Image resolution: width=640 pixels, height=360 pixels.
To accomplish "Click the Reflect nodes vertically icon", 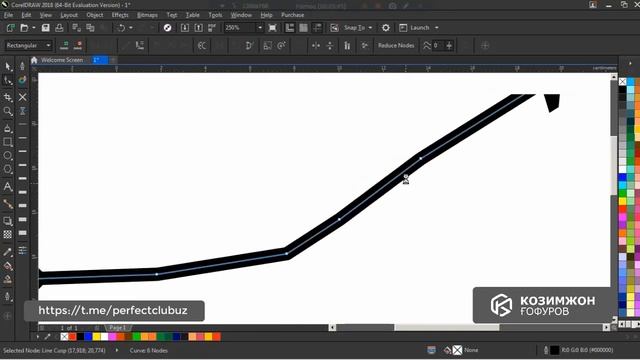I will (x=330, y=46).
